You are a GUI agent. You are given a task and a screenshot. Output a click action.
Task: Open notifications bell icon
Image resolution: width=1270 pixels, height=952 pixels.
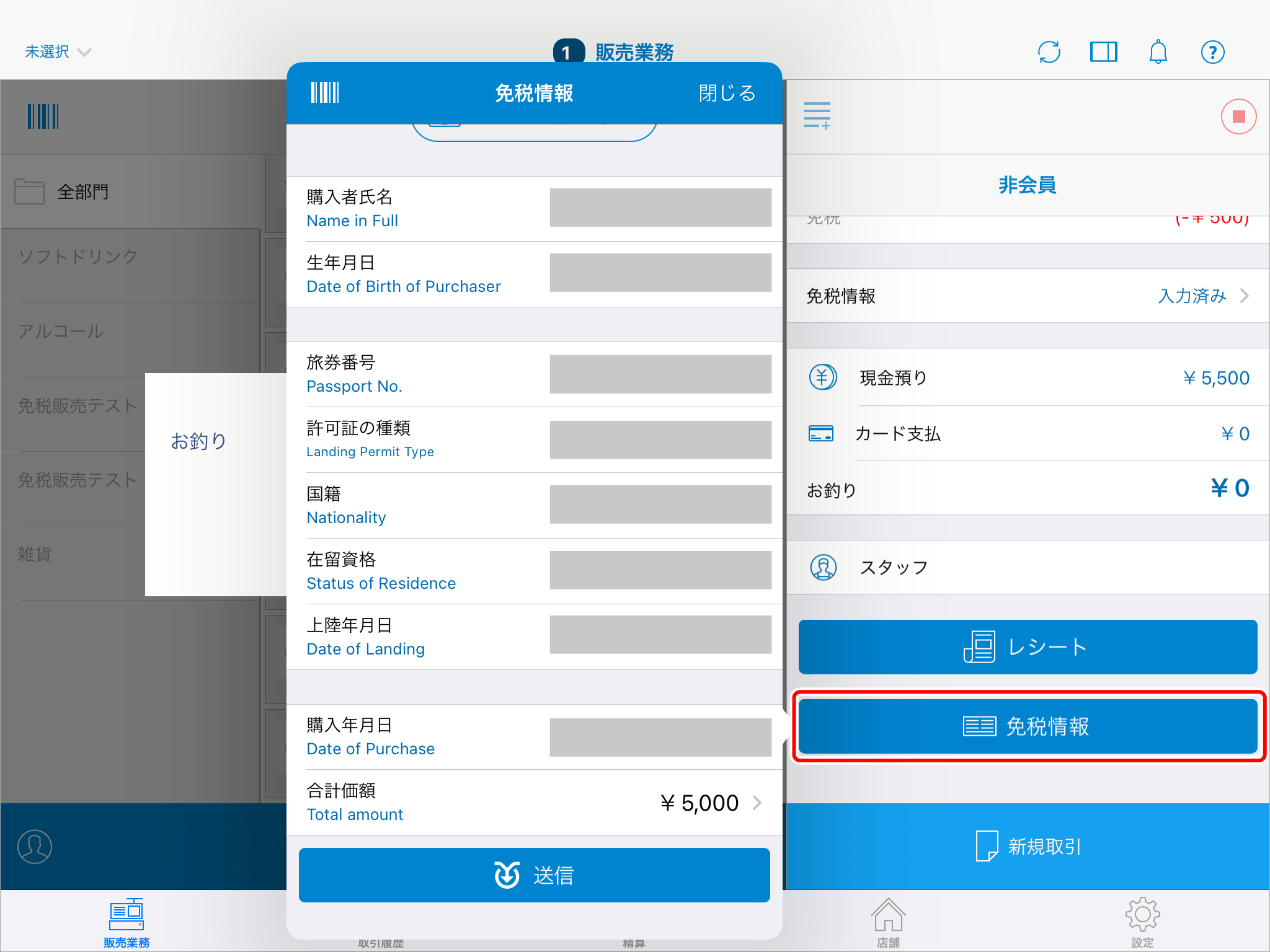click(1158, 52)
